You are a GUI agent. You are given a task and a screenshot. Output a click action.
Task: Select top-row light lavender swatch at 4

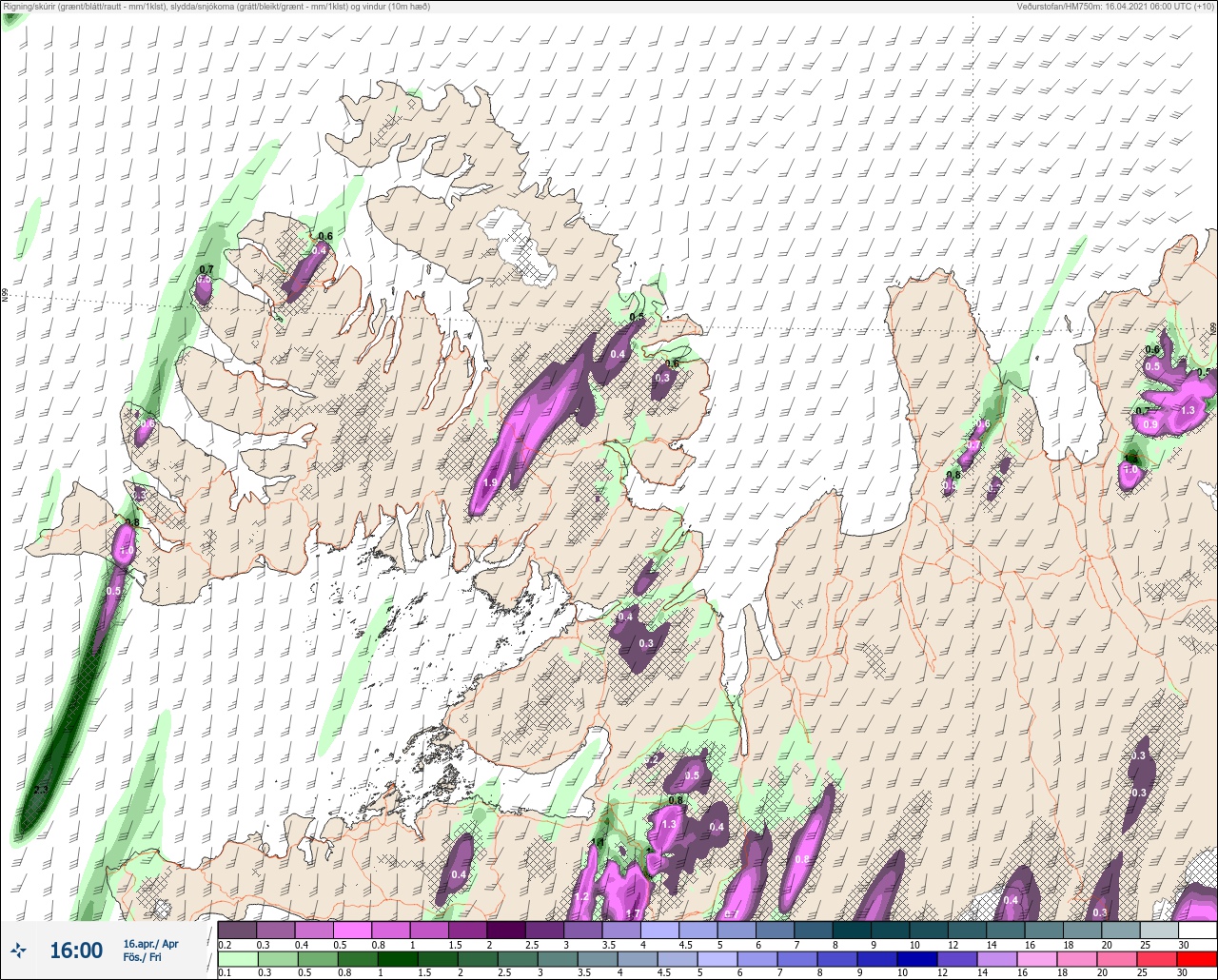[659, 930]
